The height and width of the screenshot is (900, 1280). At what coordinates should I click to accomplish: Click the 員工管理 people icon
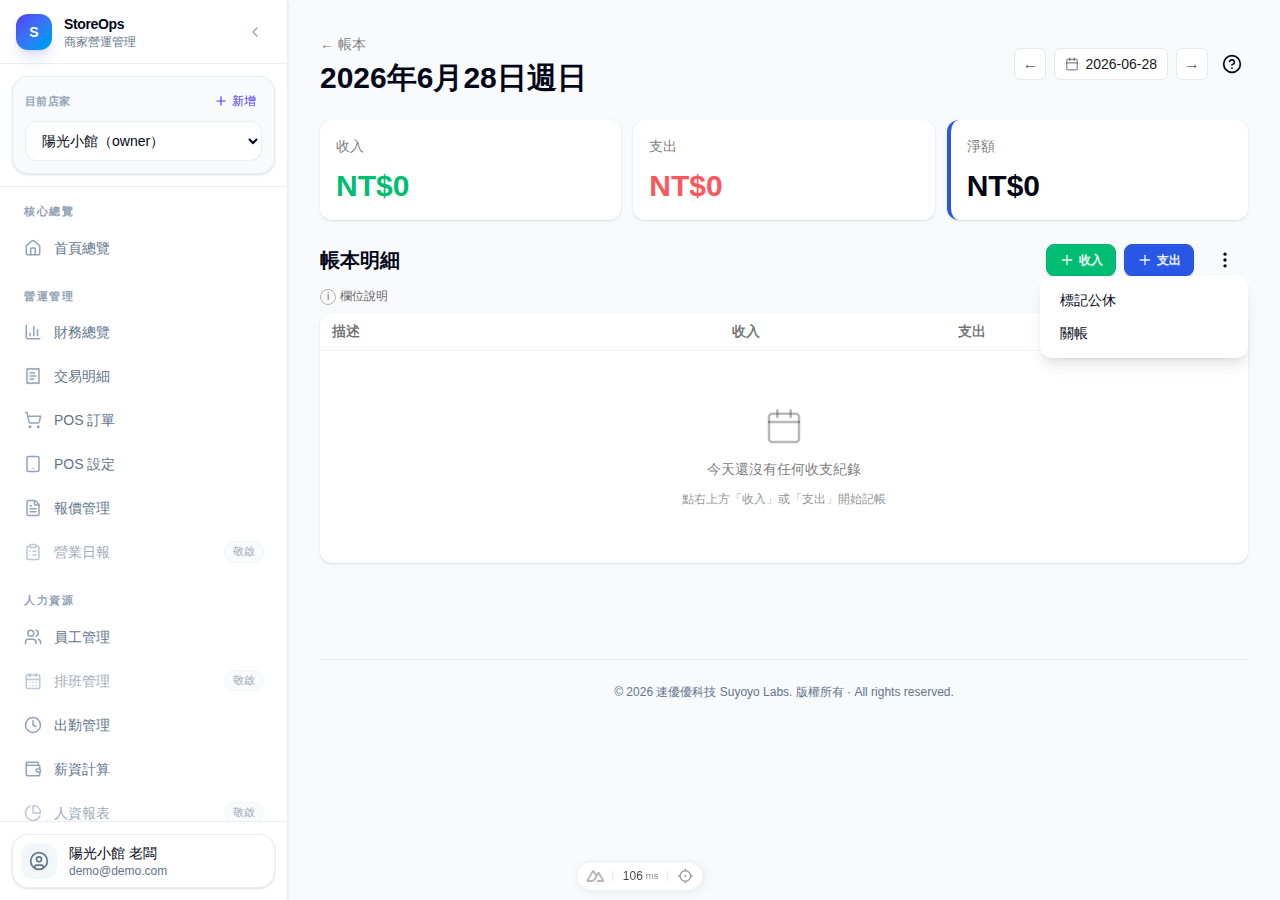[33, 637]
